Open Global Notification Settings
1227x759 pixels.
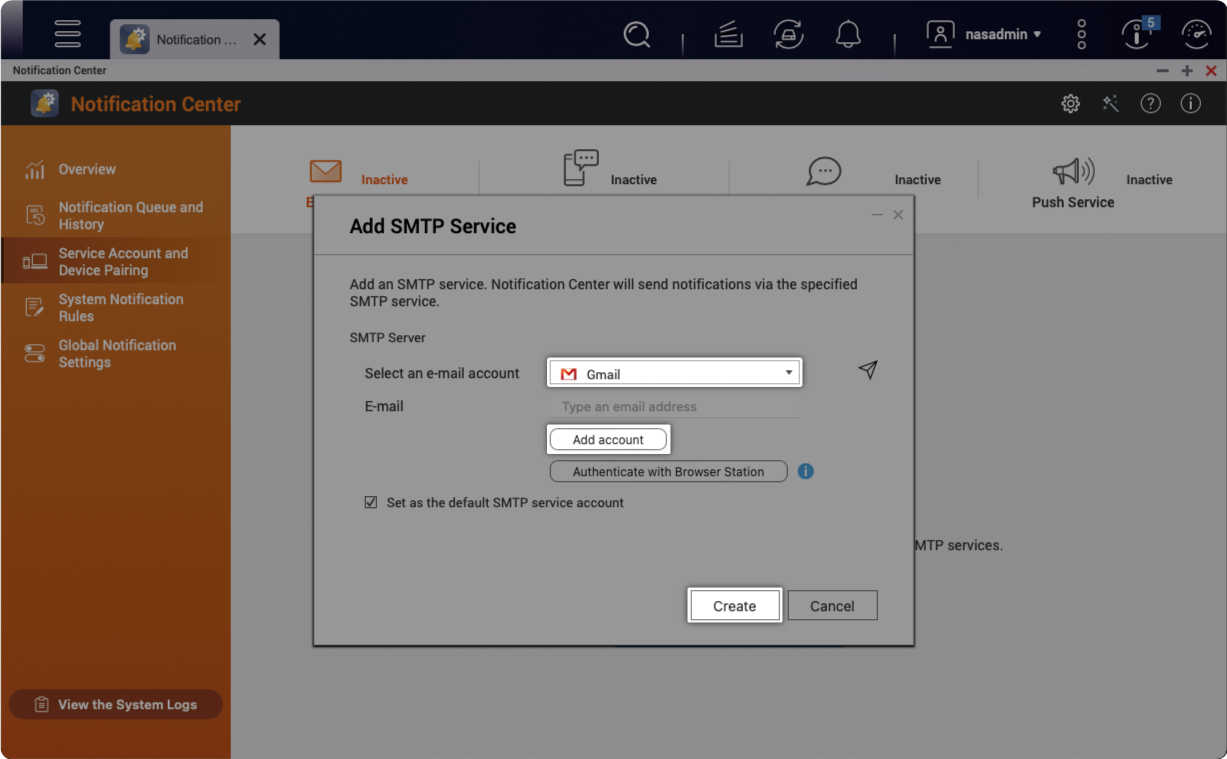tap(115, 353)
